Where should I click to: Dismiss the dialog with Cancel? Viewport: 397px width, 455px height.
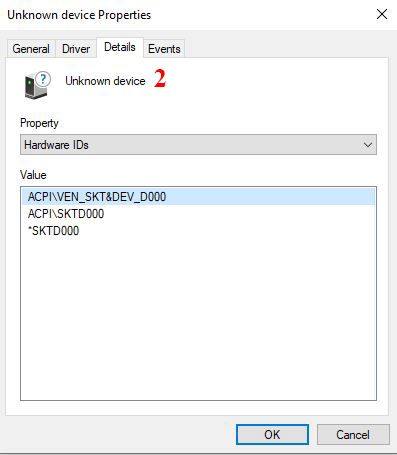click(x=353, y=435)
